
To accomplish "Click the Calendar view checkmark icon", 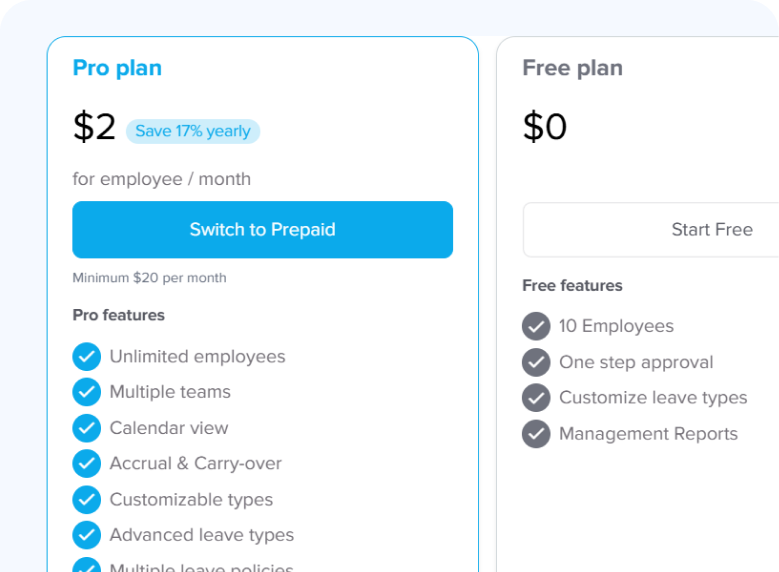I will point(87,428).
